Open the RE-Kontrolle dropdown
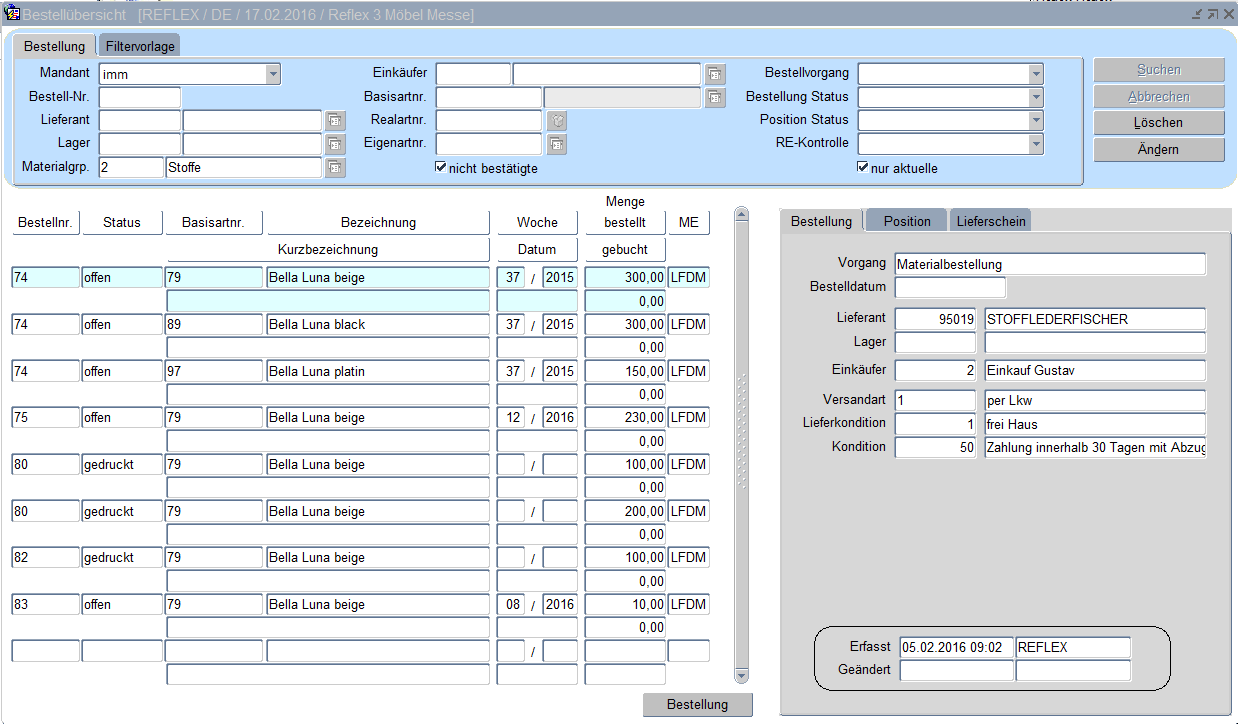 pyautogui.click(x=1035, y=144)
